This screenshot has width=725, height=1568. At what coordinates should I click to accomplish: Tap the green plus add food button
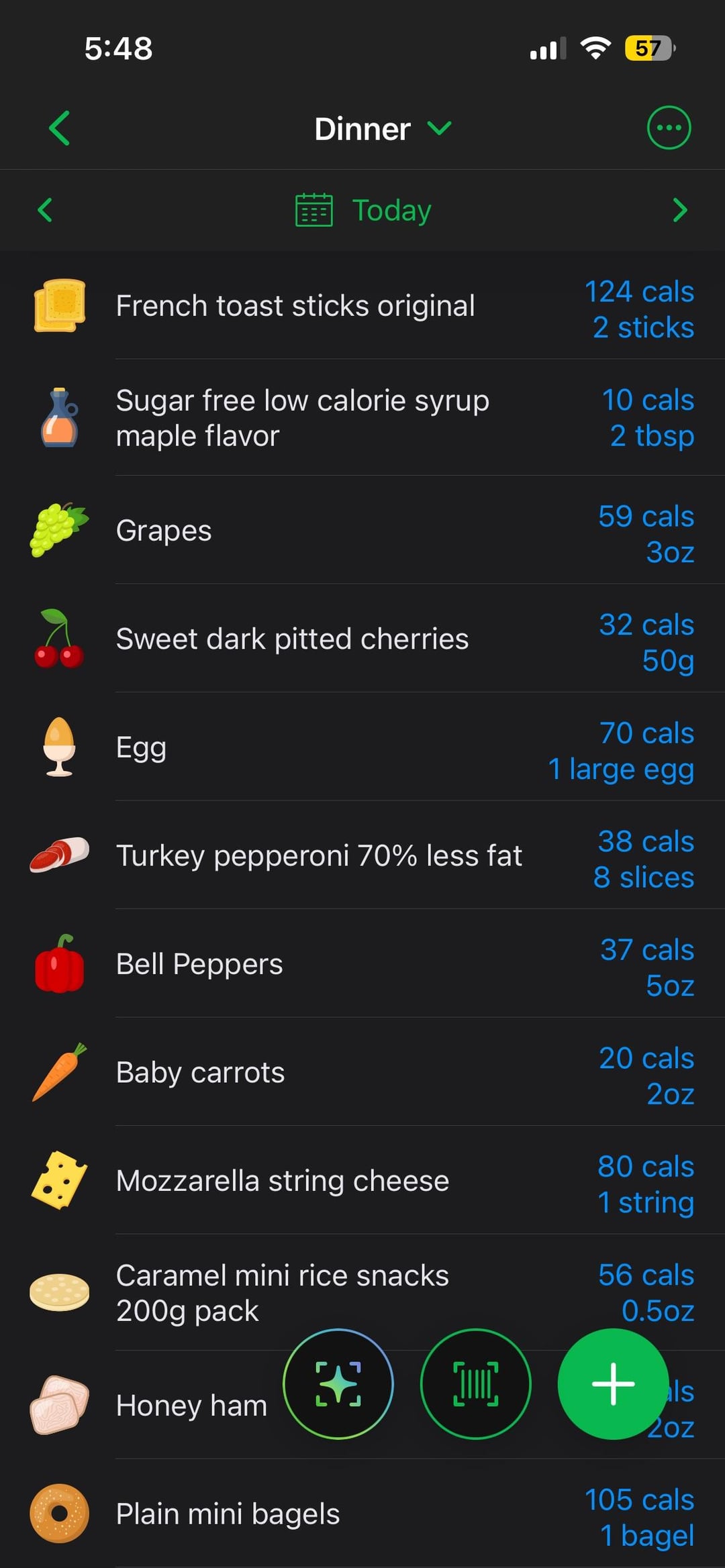pyautogui.click(x=613, y=1383)
